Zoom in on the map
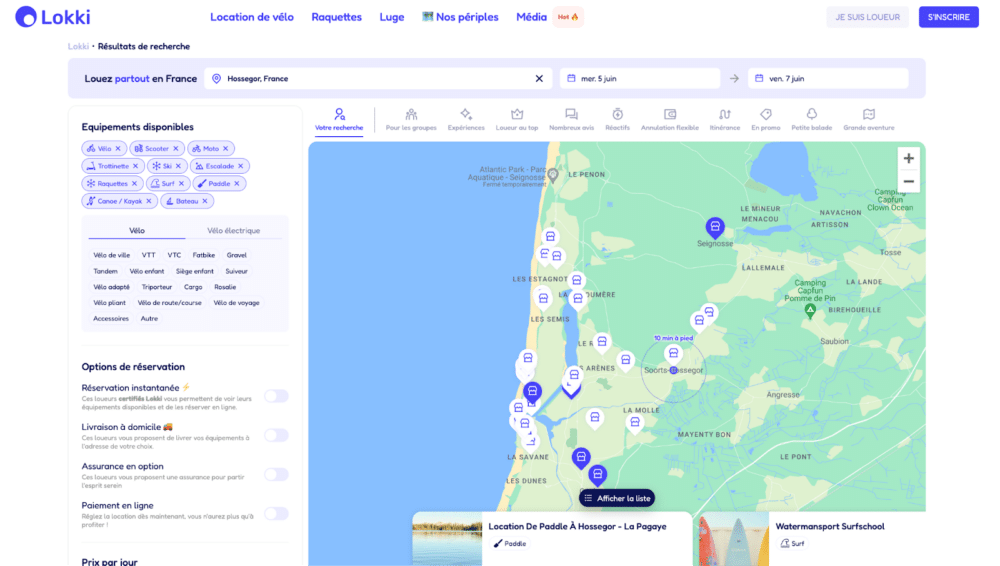Screen dimensions: 1000x566 point(909,158)
